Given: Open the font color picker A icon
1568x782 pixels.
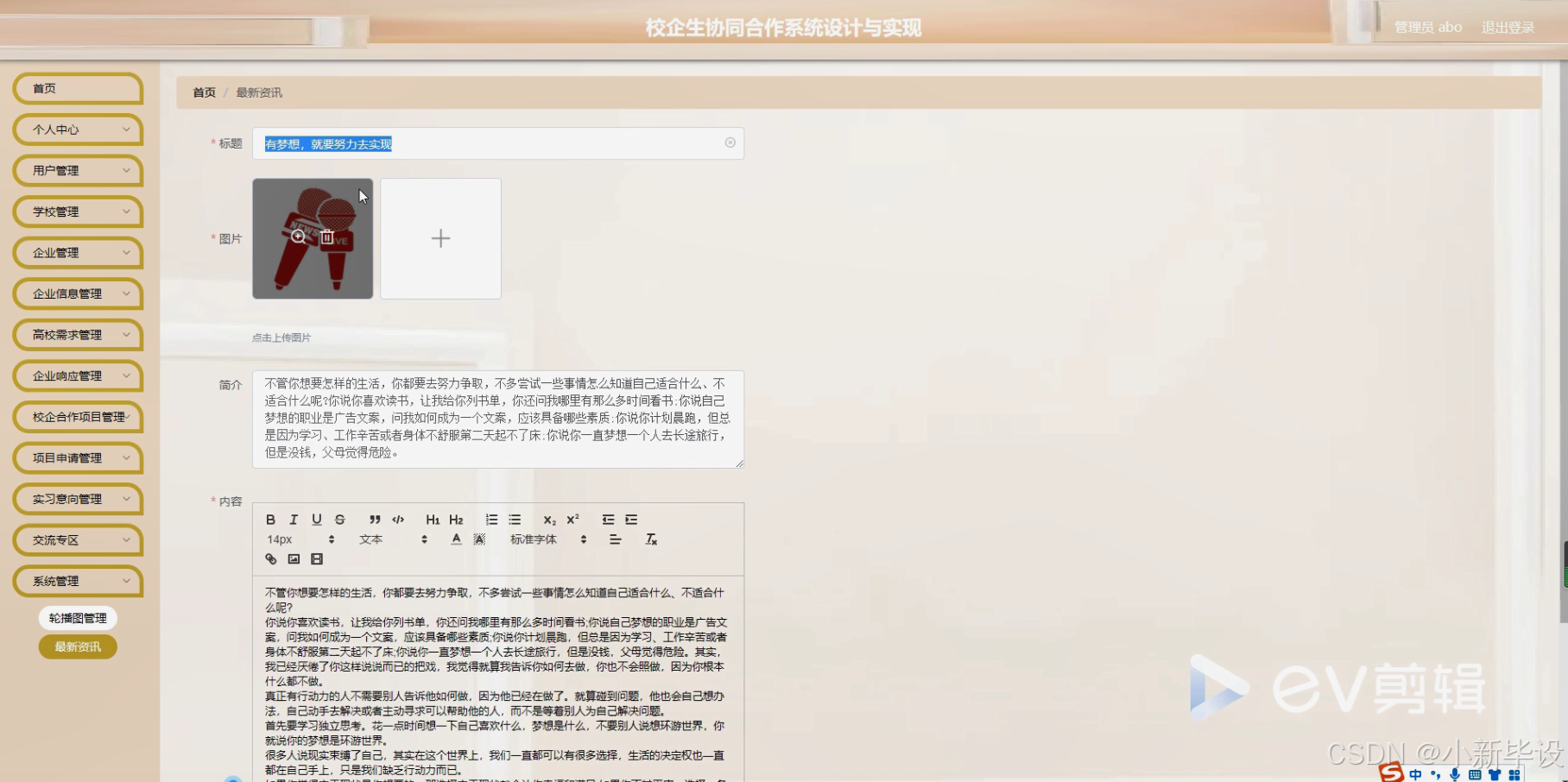Looking at the screenshot, I should (x=456, y=539).
